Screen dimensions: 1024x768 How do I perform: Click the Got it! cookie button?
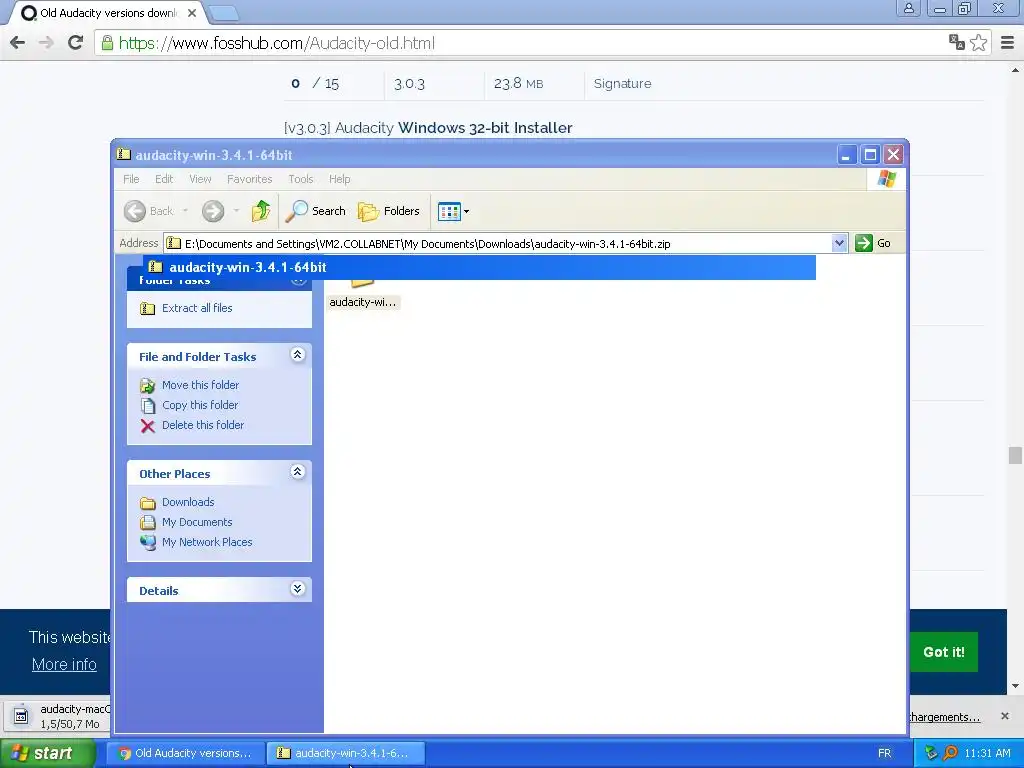click(944, 652)
